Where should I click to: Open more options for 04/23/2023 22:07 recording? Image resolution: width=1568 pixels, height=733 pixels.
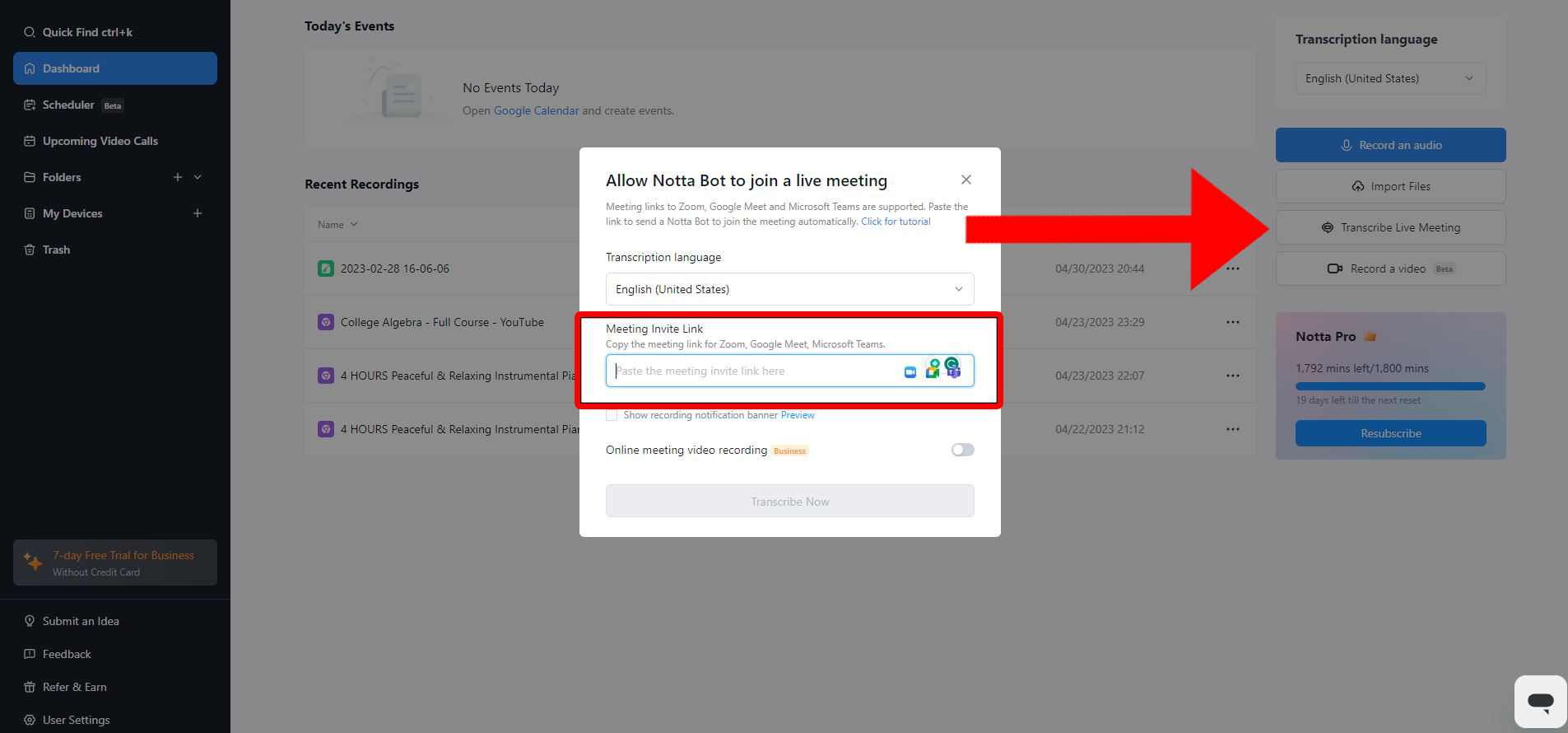click(x=1232, y=376)
